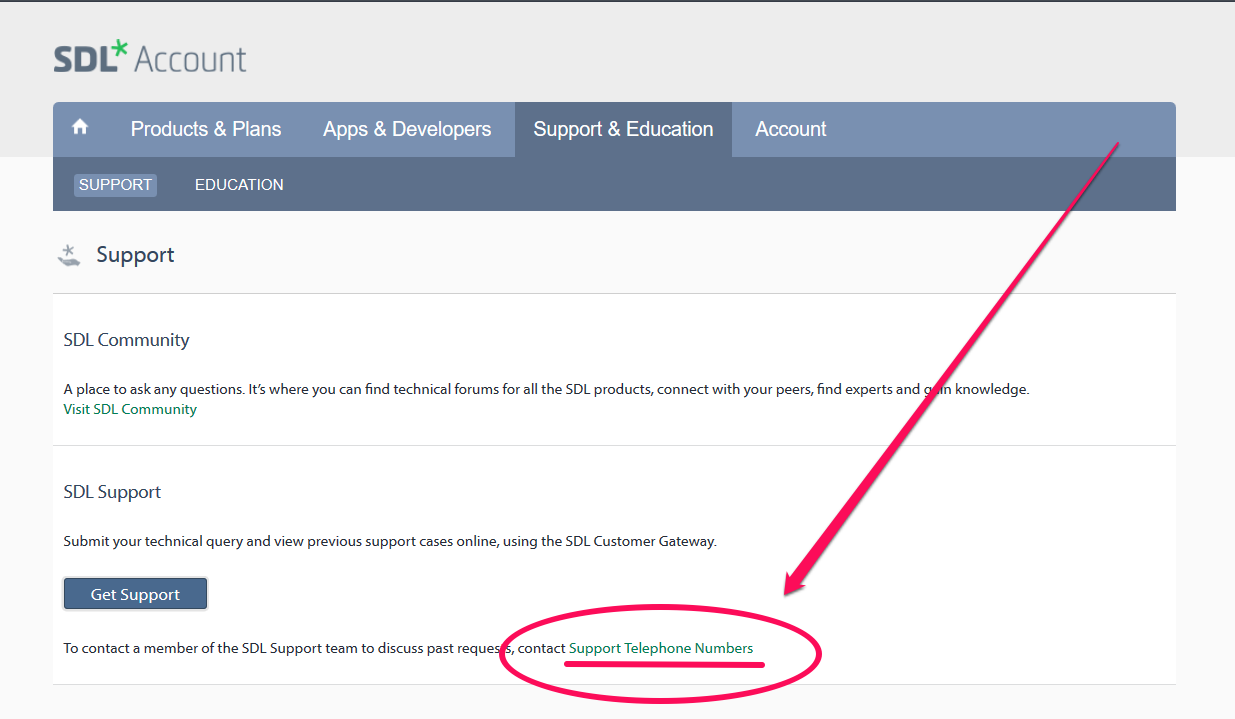Click the 'A place to ask any questions' text
The width and height of the screenshot is (1235, 719).
pos(546,389)
